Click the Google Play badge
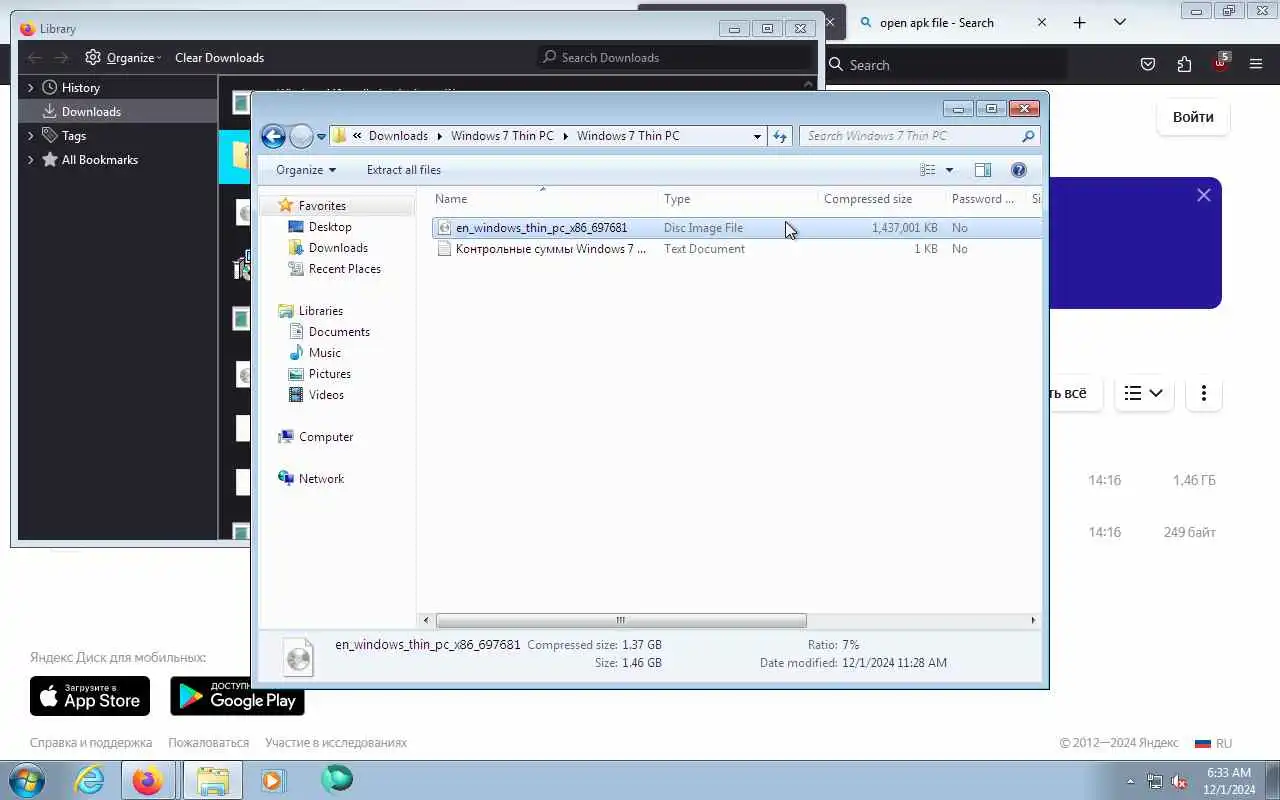This screenshot has width=1280, height=800. click(x=237, y=696)
